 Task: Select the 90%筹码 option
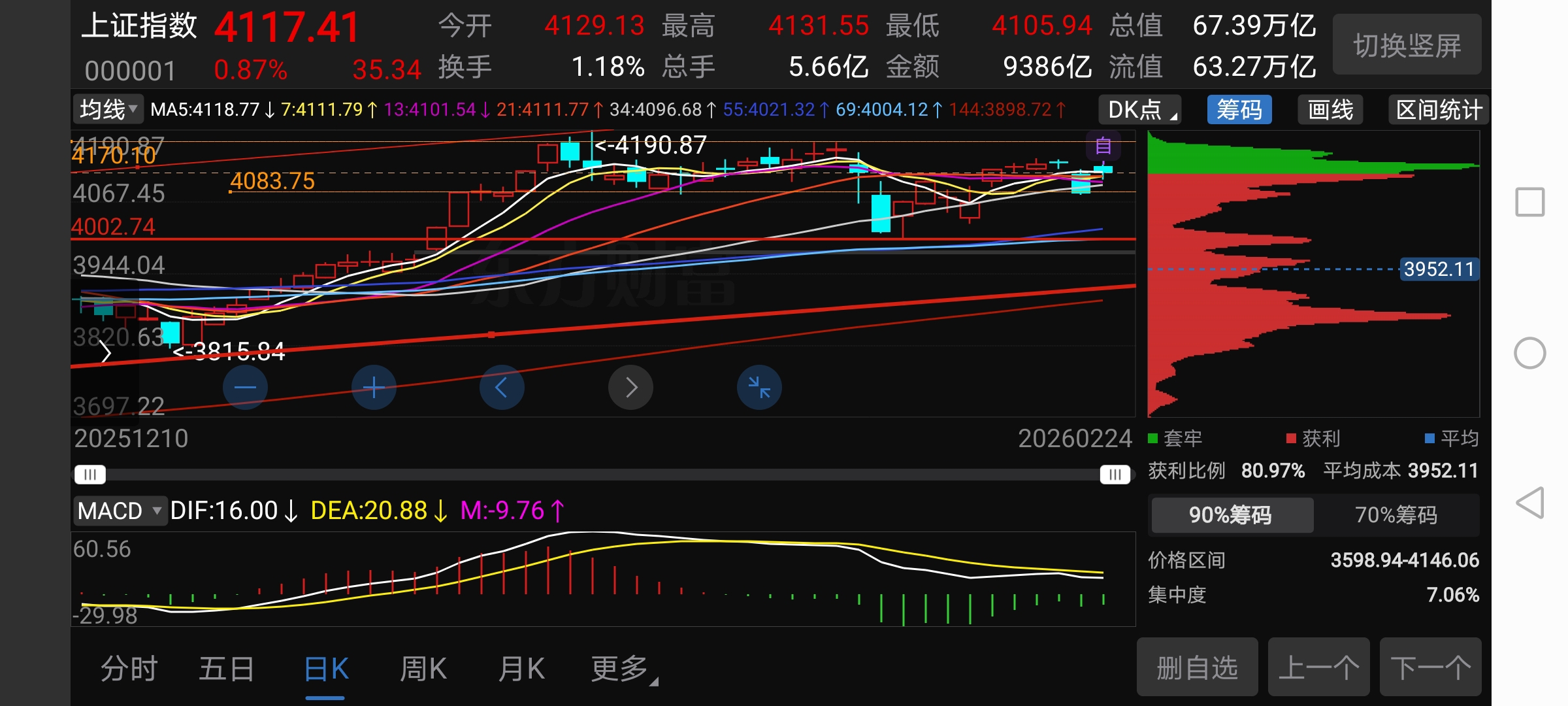click(x=1231, y=515)
